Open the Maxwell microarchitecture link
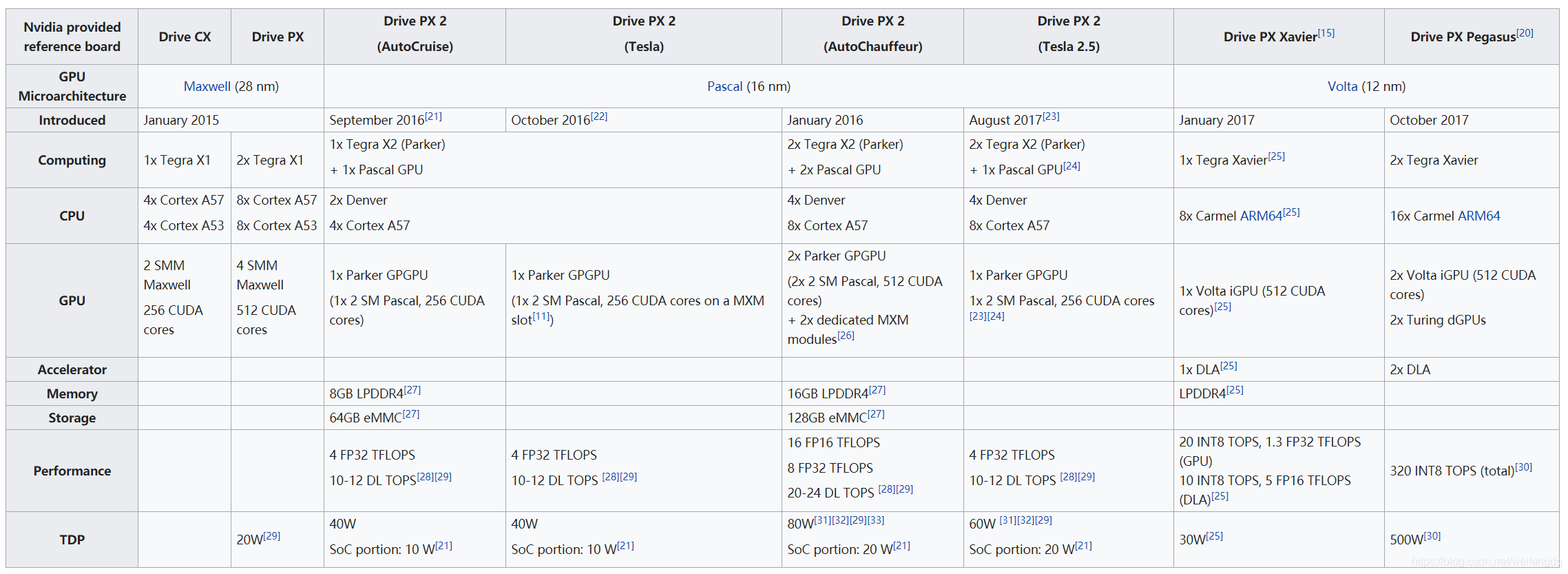The height and width of the screenshot is (574, 1568). (x=207, y=86)
